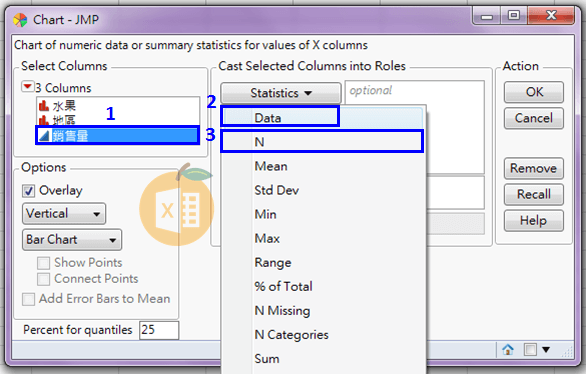Open the Statistics dropdown button

pyautogui.click(x=281, y=93)
